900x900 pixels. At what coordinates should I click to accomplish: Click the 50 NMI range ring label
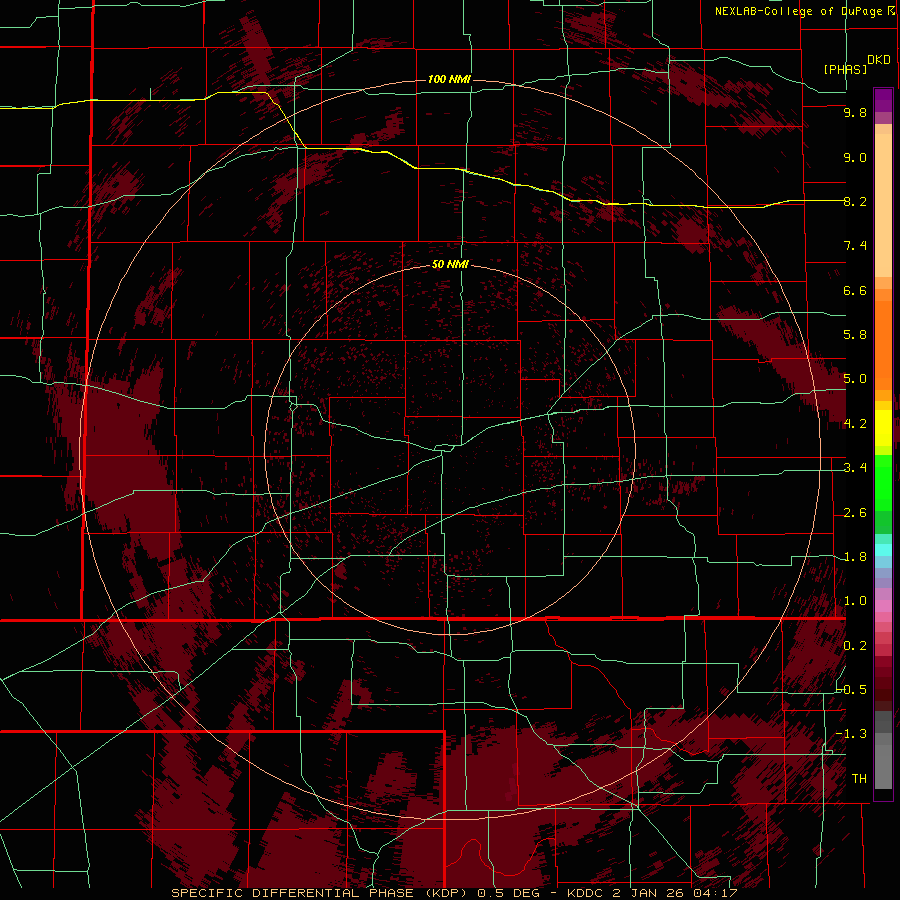(450, 264)
